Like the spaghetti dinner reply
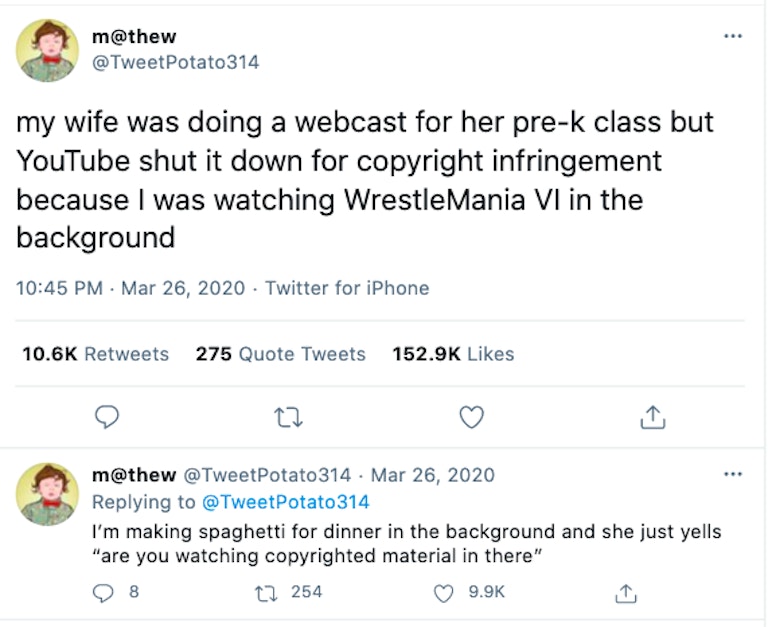Screen dimensions: 768x627 point(444,592)
